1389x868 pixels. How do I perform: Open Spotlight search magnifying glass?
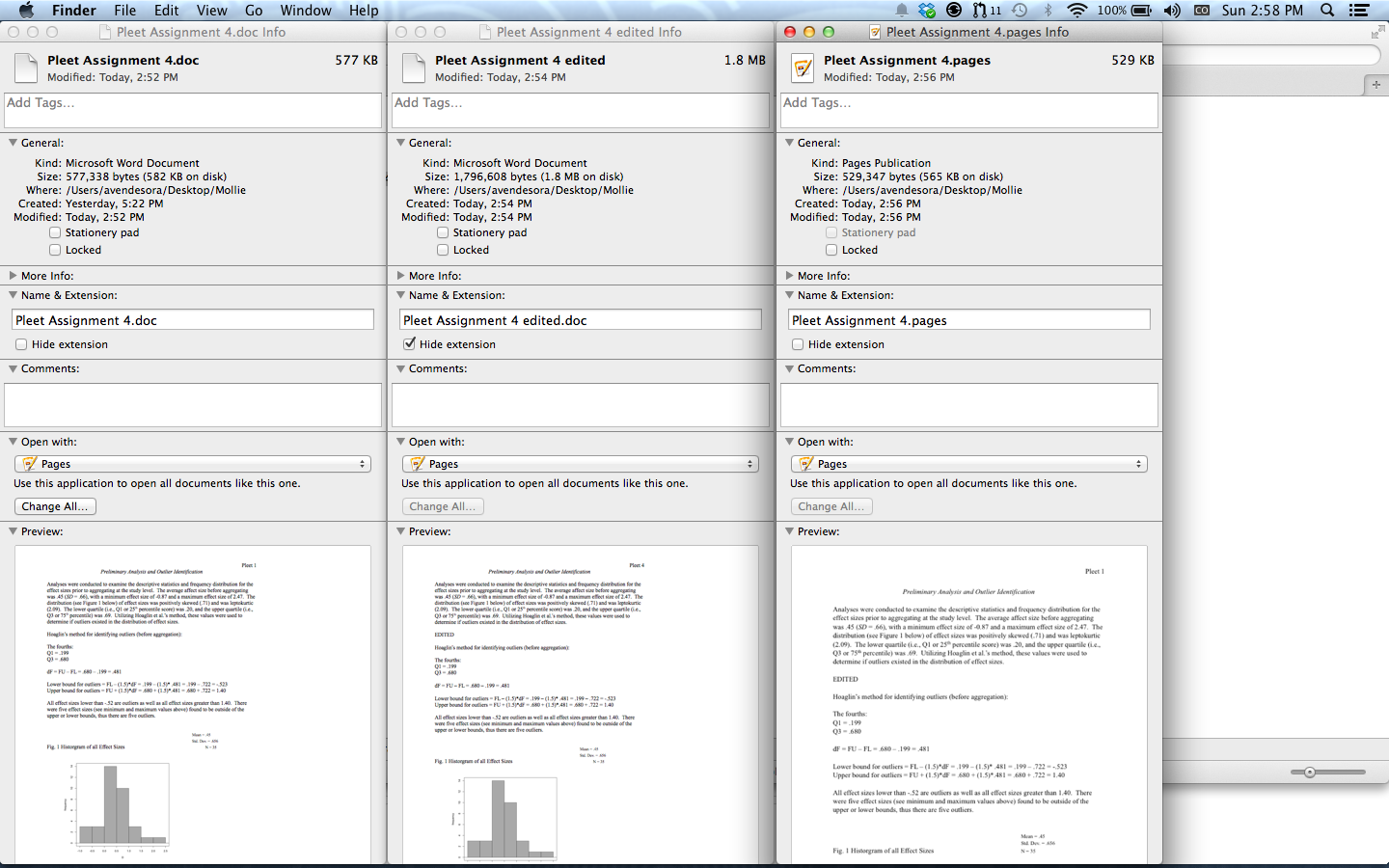coord(1327,11)
